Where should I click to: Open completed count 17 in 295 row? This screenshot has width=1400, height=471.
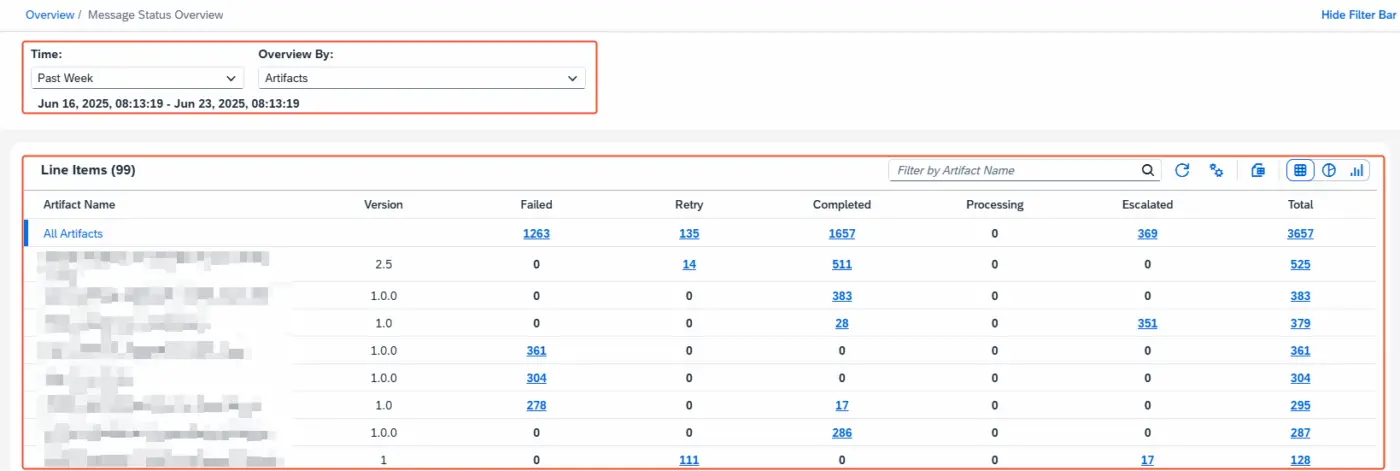pyautogui.click(x=842, y=405)
